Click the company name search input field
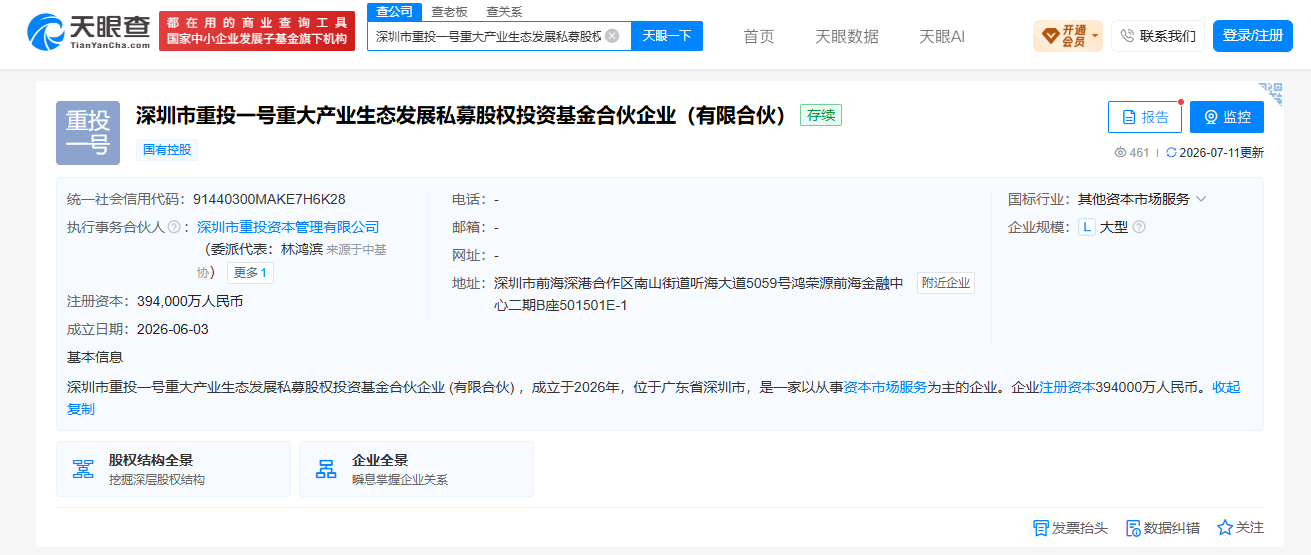The width and height of the screenshot is (1311, 555). [489, 36]
